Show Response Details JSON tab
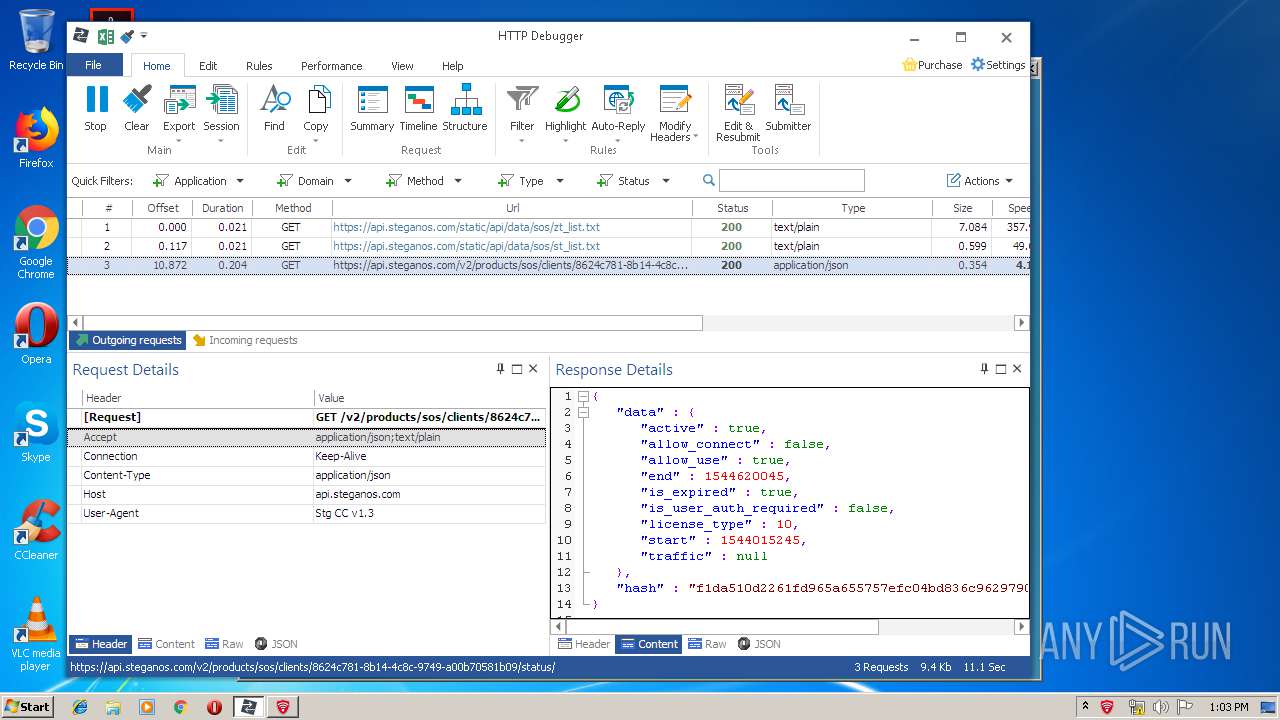The height and width of the screenshot is (720, 1280). click(x=759, y=644)
